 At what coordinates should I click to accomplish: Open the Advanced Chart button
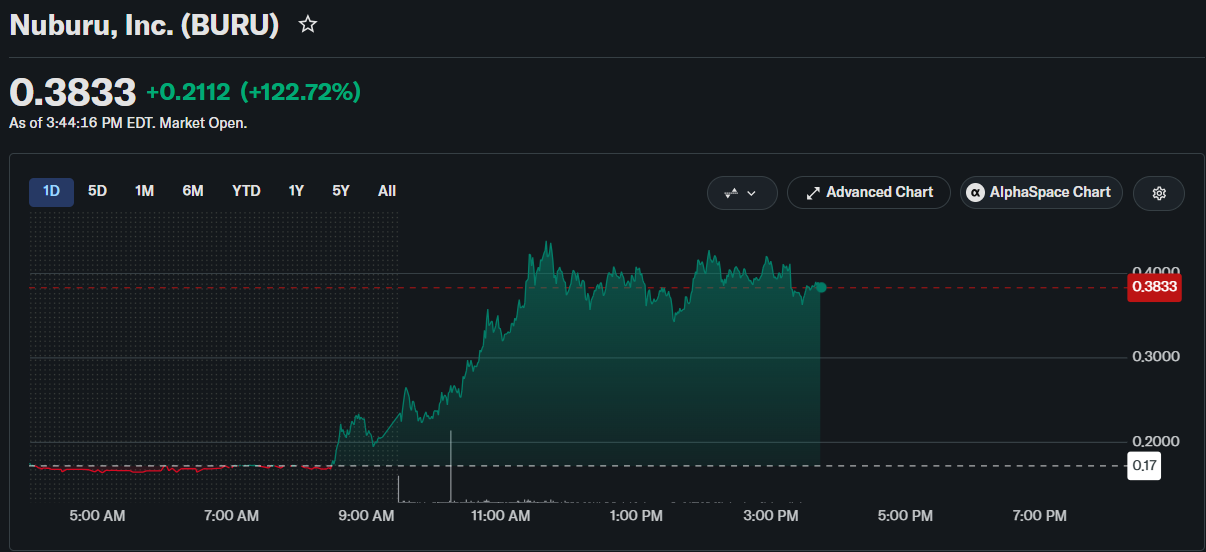tap(869, 193)
